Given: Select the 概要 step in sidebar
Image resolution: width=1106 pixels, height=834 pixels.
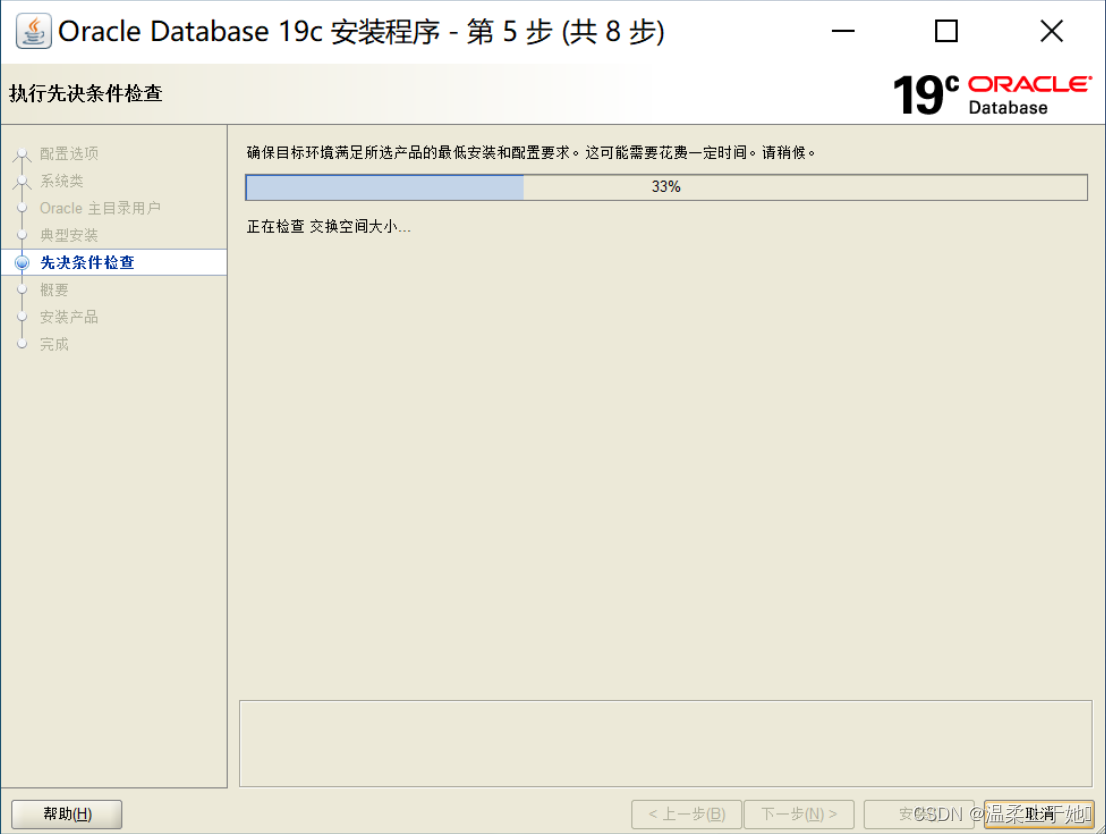Looking at the screenshot, I should [x=54, y=290].
